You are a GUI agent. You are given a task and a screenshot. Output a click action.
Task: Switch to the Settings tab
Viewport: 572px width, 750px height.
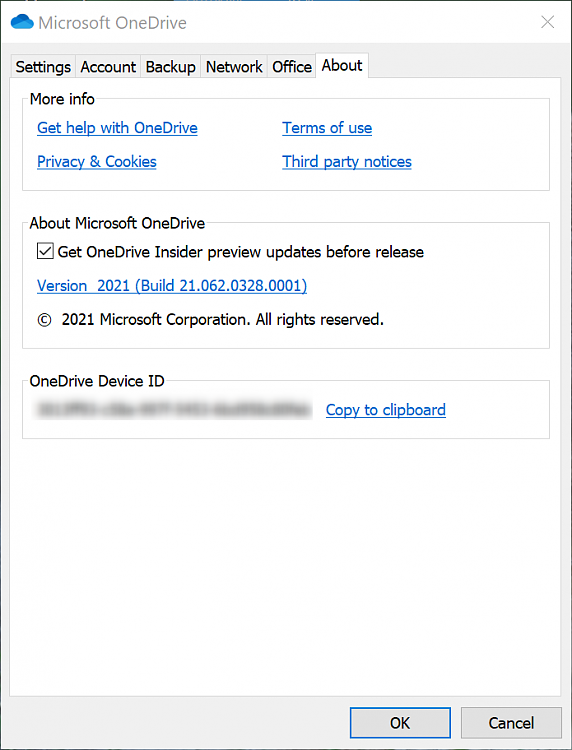pos(43,67)
